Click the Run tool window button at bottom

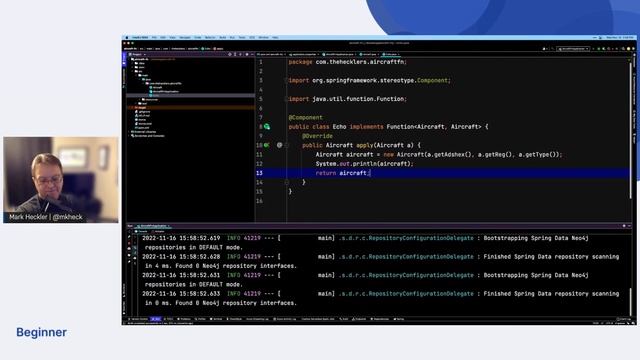pyautogui.click(x=156, y=319)
